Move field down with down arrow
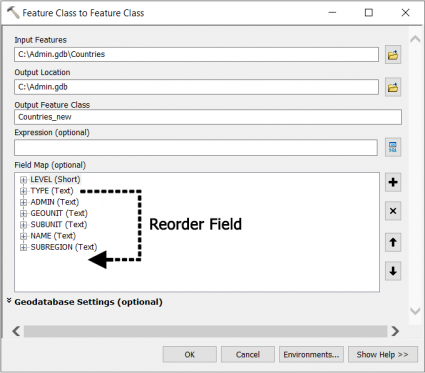Screen dimensions: 425x373 coord(393,271)
